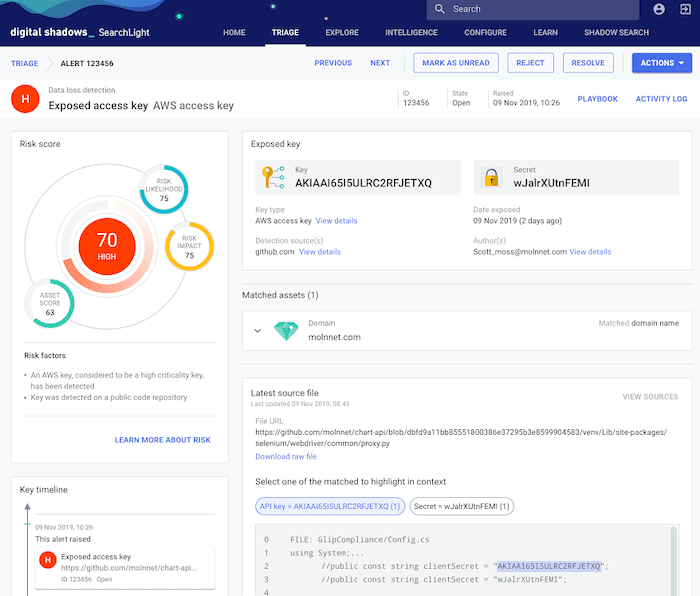This screenshot has width=700, height=596.
Task: Open the CONFIGURE tab
Action: pyautogui.click(x=485, y=33)
